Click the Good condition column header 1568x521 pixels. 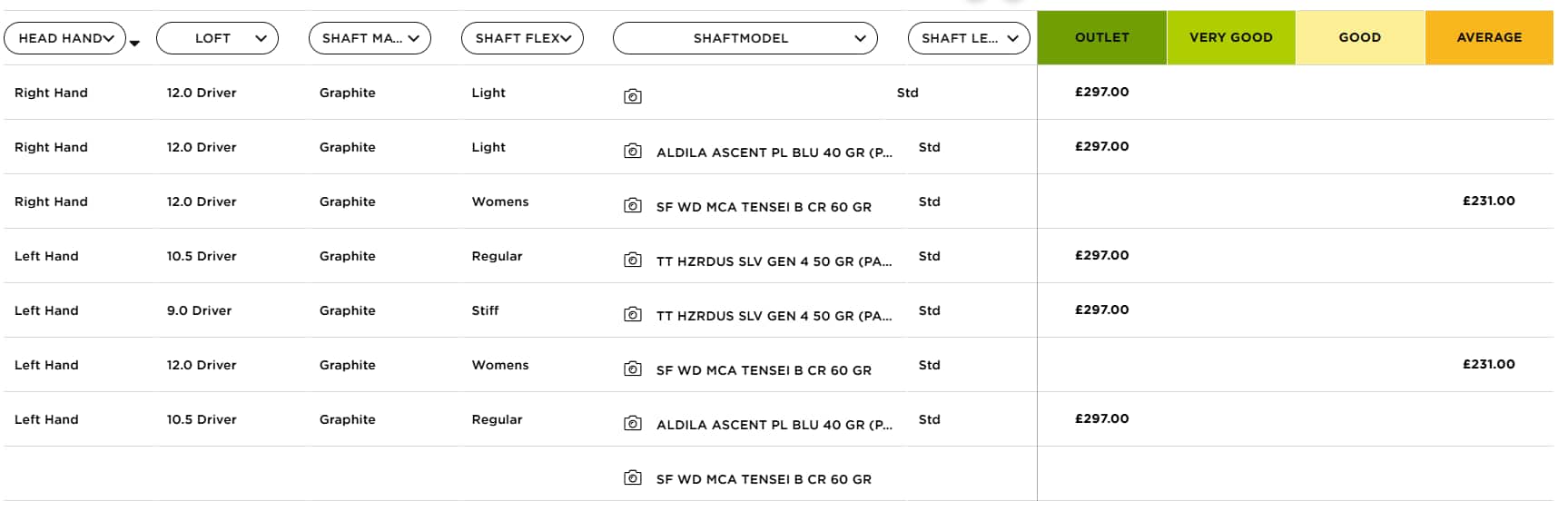1359,37
